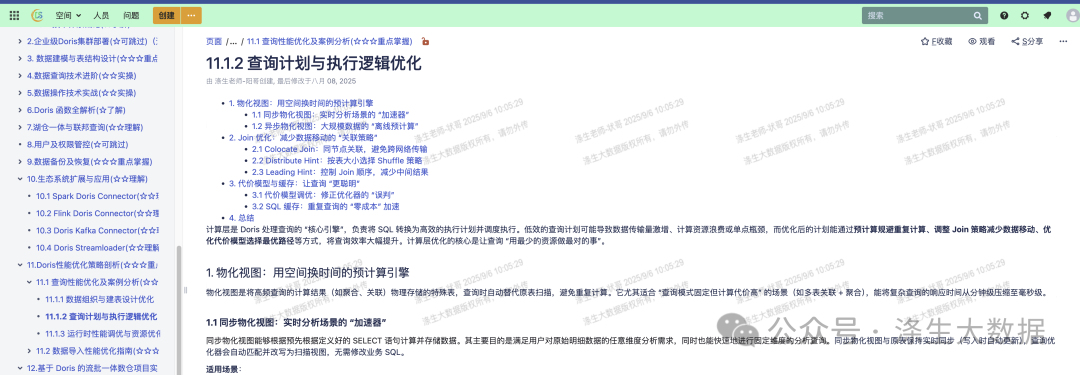The width and height of the screenshot is (1080, 375).
Task: Jump to 3.2 SQL 缓存 contents link
Action: coord(325,206)
